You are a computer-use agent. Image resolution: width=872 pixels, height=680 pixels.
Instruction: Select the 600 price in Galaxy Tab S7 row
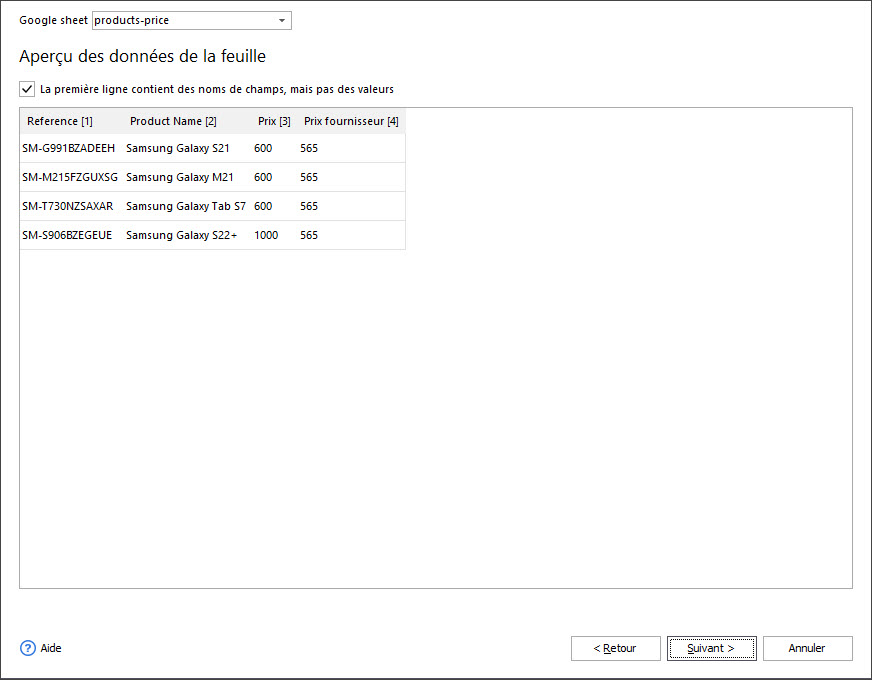[x=263, y=206]
